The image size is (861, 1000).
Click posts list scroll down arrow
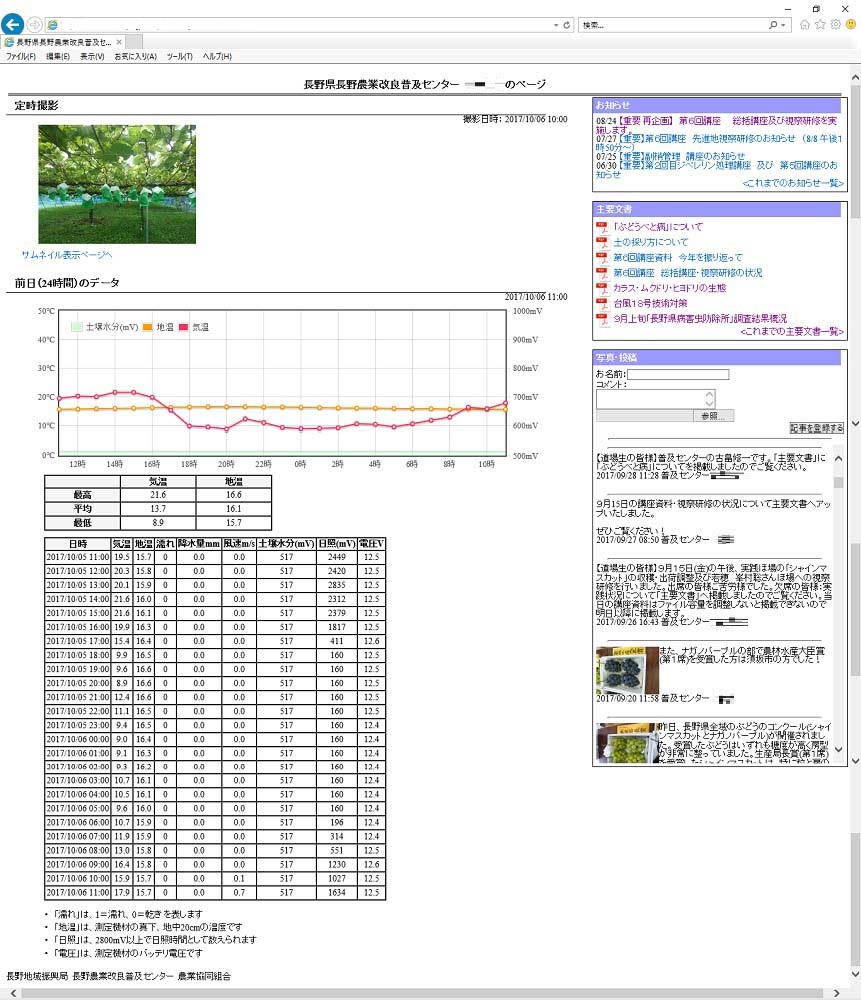coord(838,749)
